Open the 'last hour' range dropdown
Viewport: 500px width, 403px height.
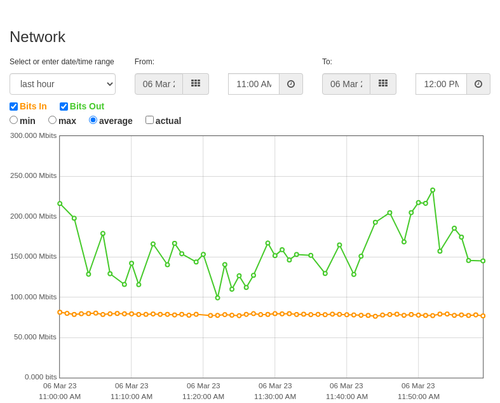point(63,84)
